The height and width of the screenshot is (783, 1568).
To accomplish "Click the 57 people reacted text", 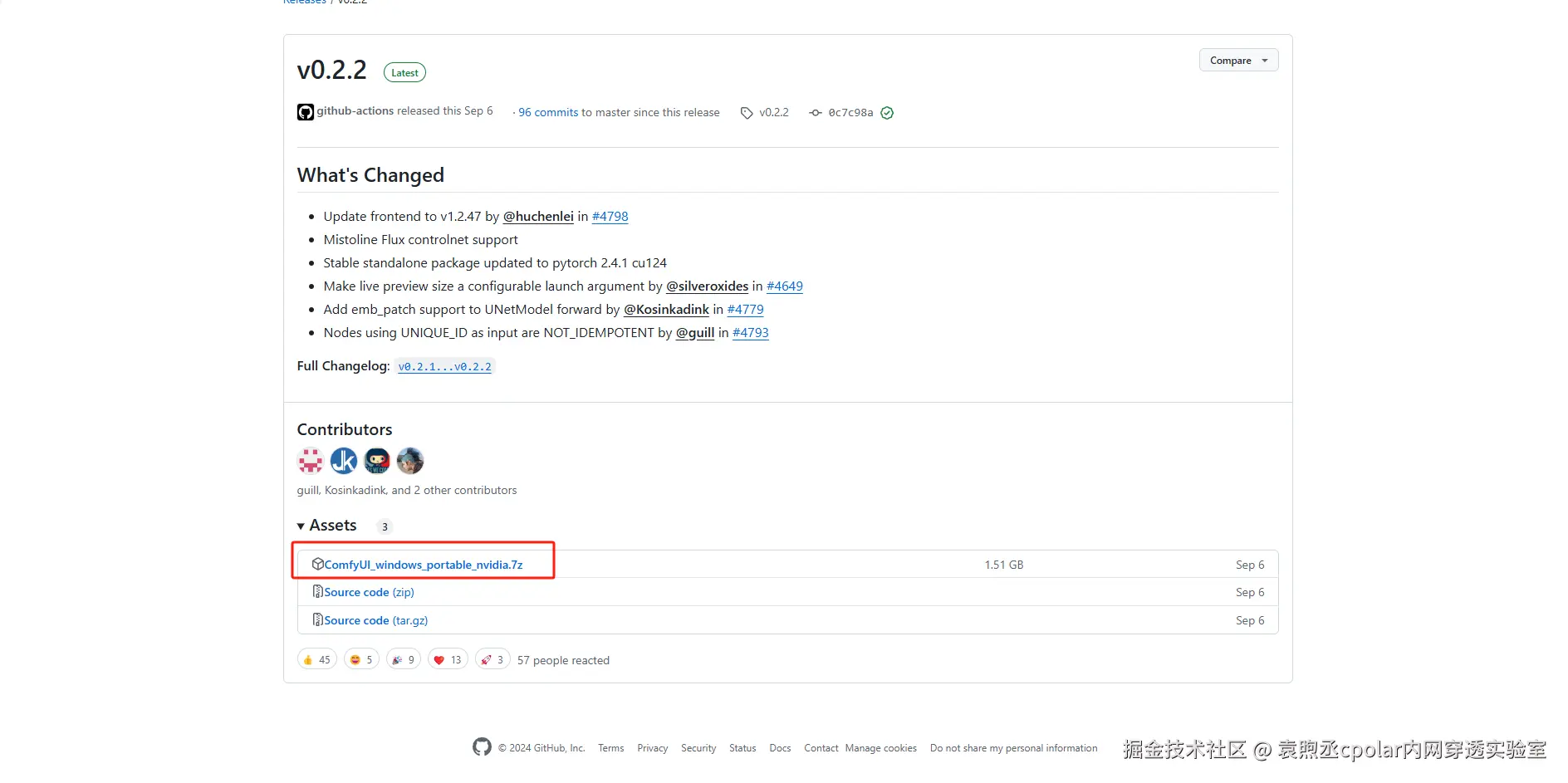I will pyautogui.click(x=563, y=660).
